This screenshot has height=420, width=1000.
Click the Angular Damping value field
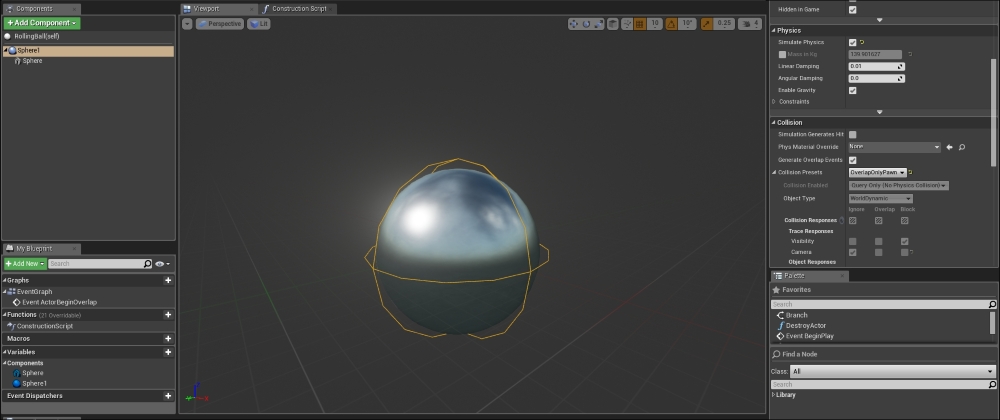click(x=876, y=78)
